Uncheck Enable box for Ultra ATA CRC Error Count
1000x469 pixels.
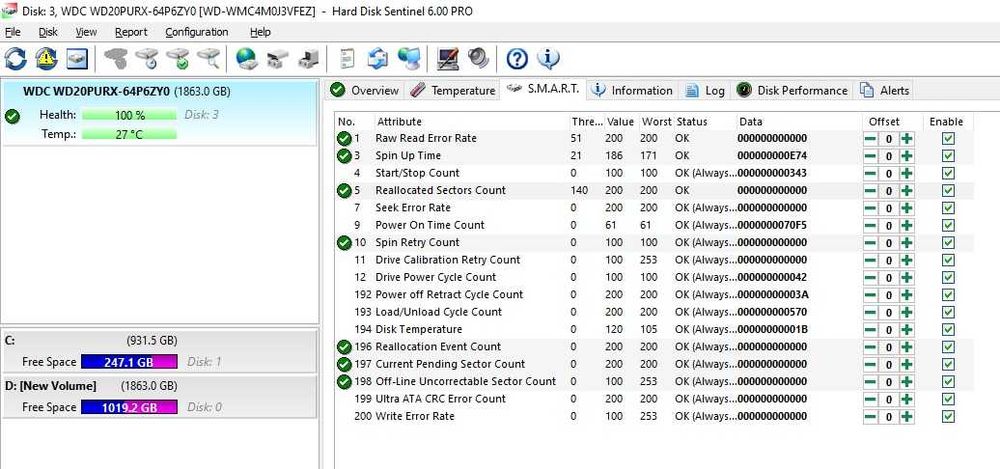pyautogui.click(x=948, y=399)
